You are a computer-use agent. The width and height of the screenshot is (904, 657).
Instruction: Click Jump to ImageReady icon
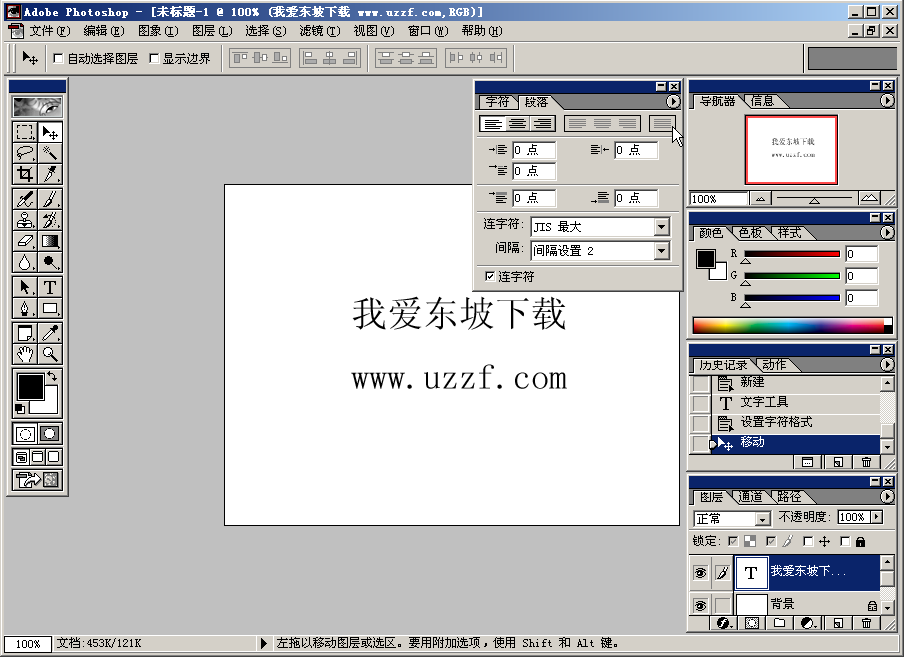tap(37, 479)
